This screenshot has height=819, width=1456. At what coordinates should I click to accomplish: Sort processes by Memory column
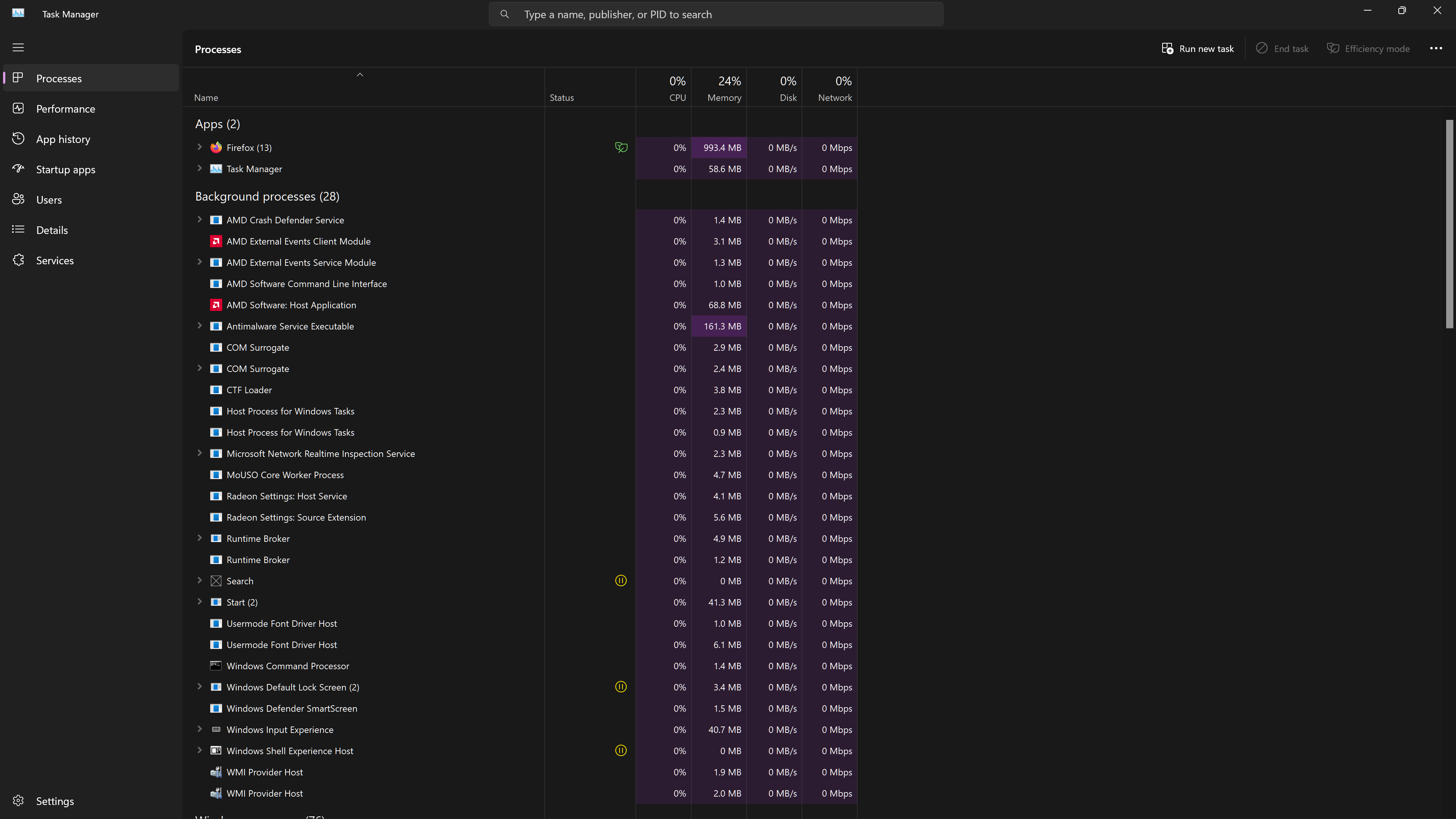[x=719, y=88]
